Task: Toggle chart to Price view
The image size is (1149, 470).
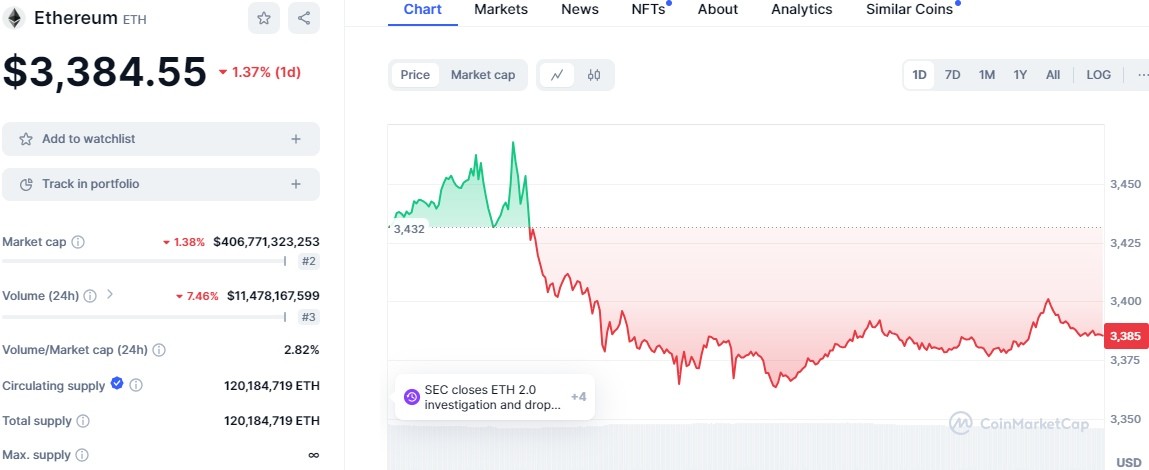Action: tap(415, 75)
